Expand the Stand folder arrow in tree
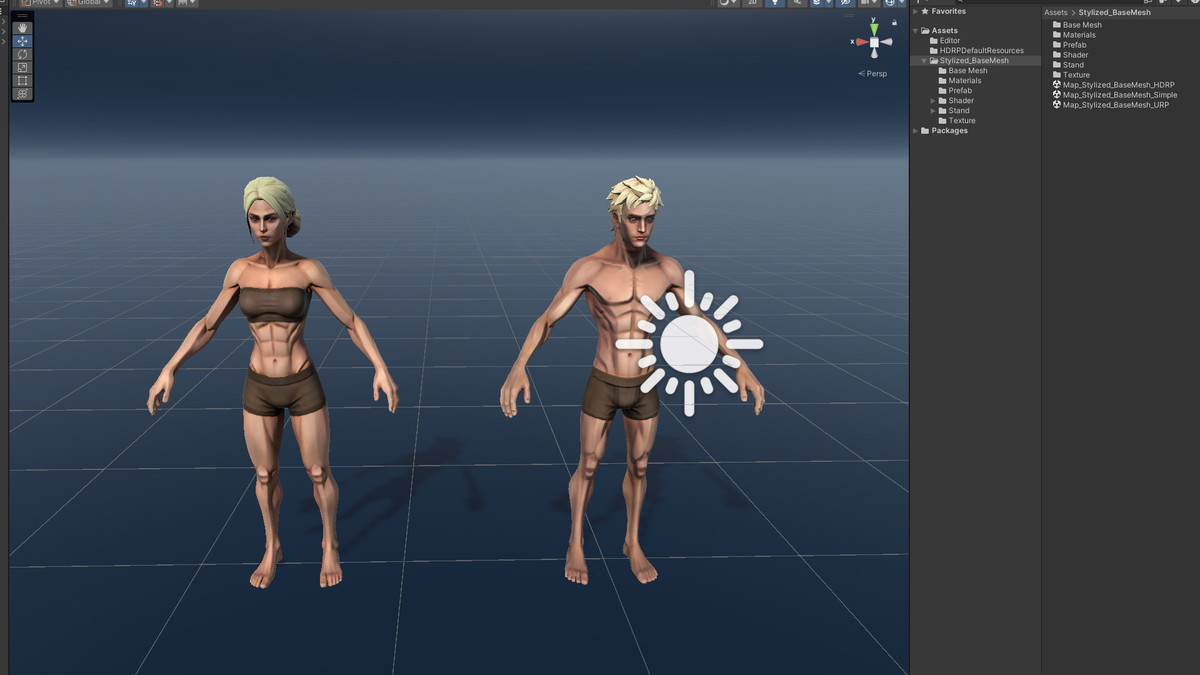The width and height of the screenshot is (1200, 675). tap(933, 111)
